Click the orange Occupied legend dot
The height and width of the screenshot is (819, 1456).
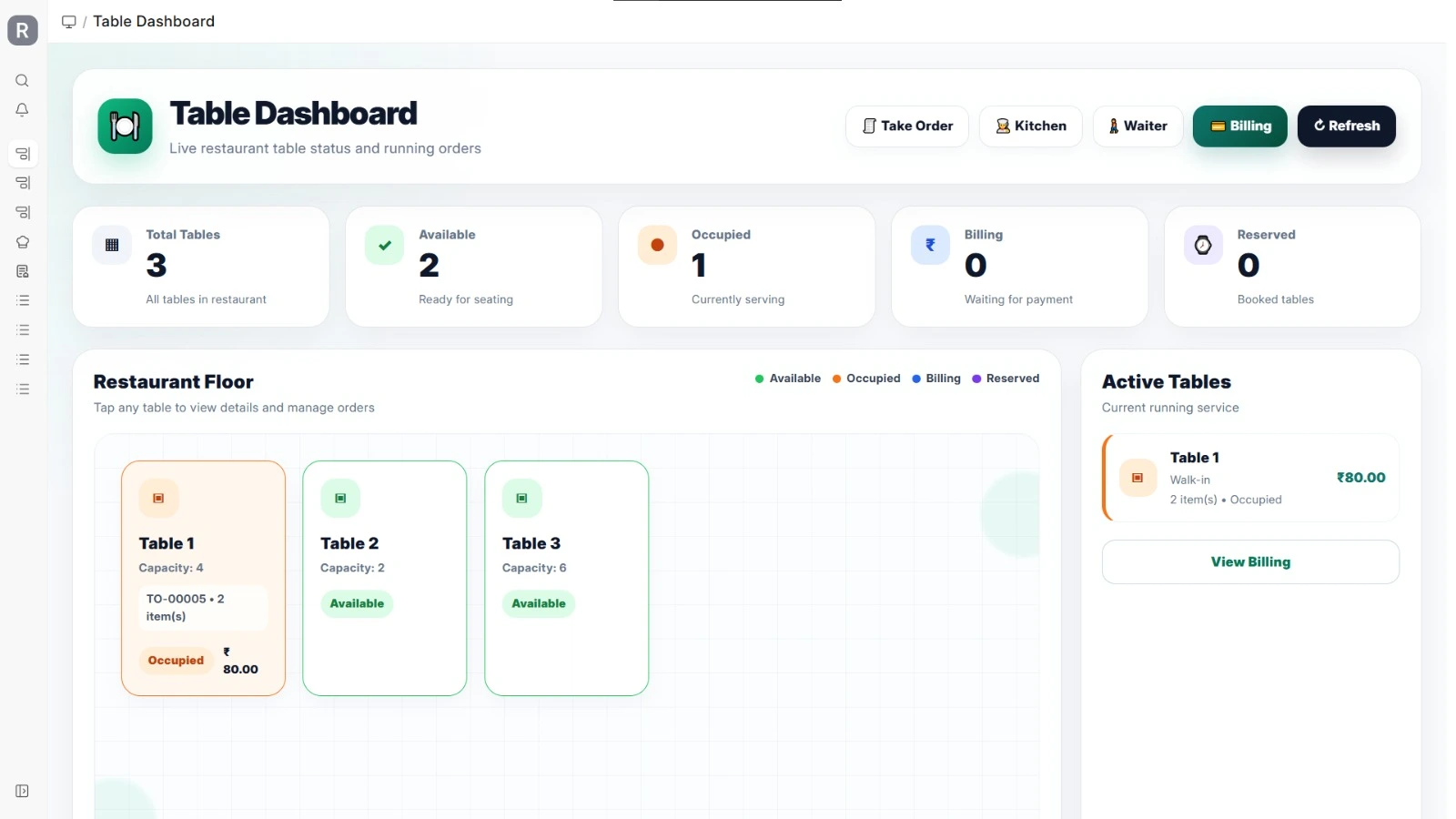pyautogui.click(x=836, y=379)
